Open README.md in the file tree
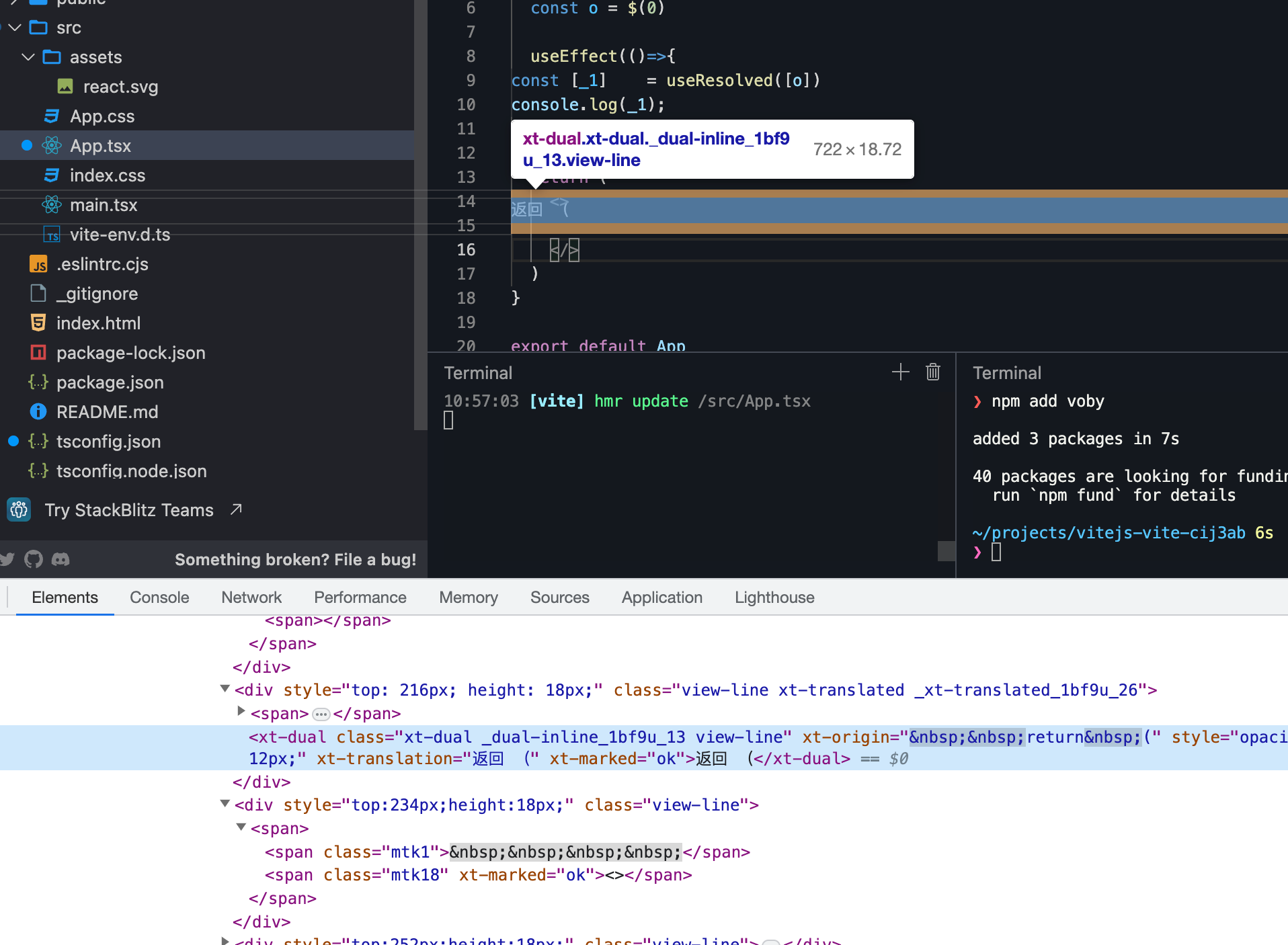The width and height of the screenshot is (1288, 945). [x=108, y=412]
